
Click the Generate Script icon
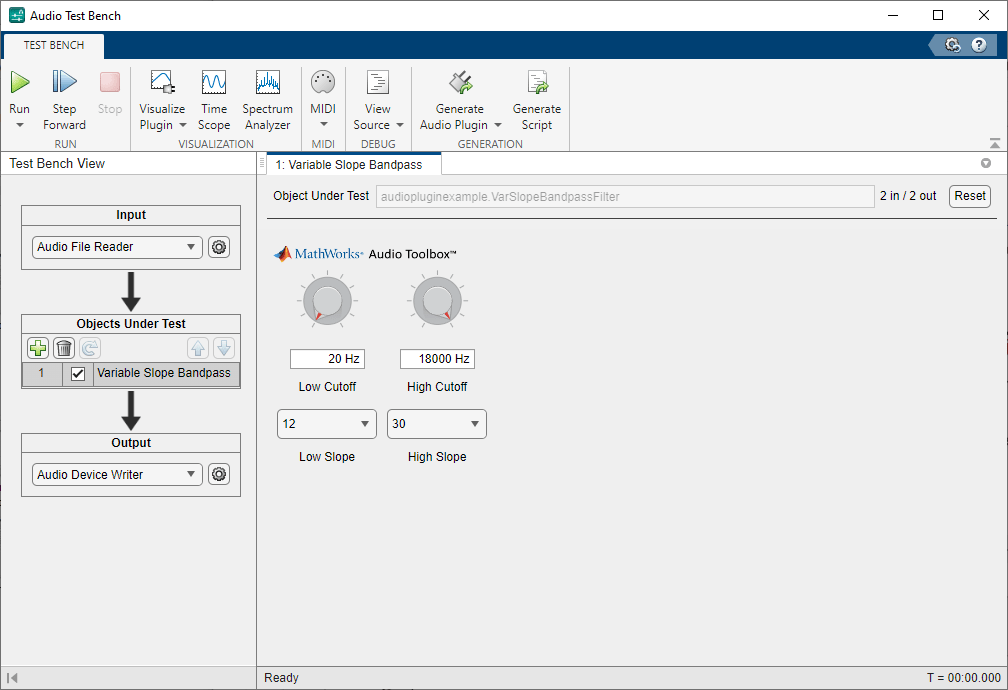click(537, 83)
